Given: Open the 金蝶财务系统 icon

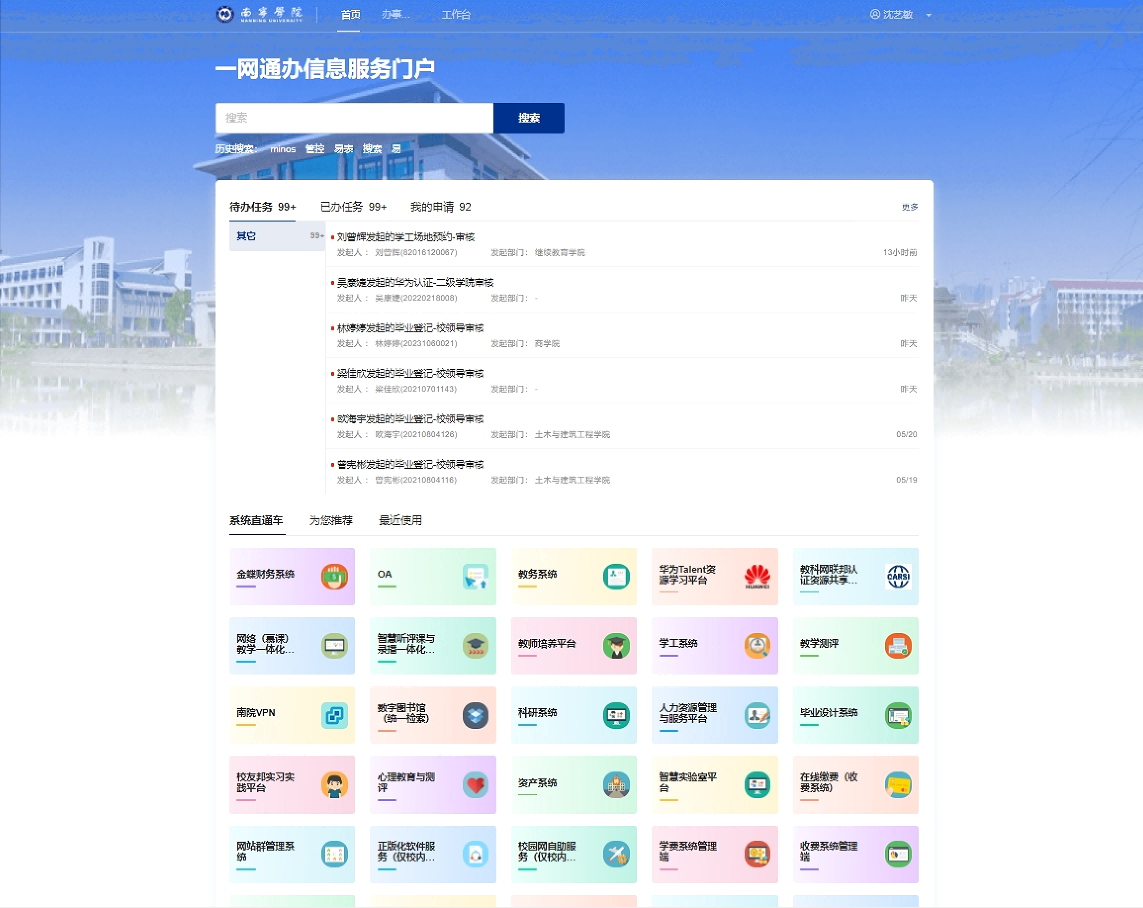Looking at the screenshot, I should [x=334, y=576].
